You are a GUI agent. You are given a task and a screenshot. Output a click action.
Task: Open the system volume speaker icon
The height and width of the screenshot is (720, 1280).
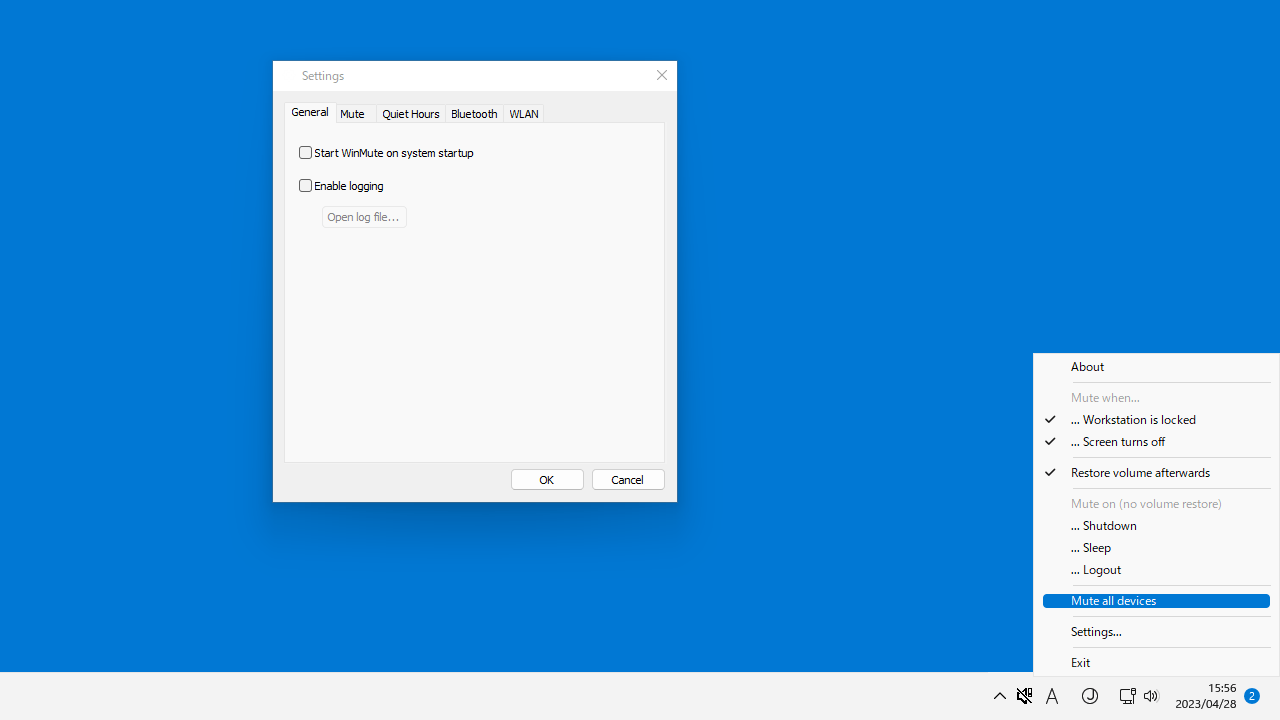[x=1151, y=696]
